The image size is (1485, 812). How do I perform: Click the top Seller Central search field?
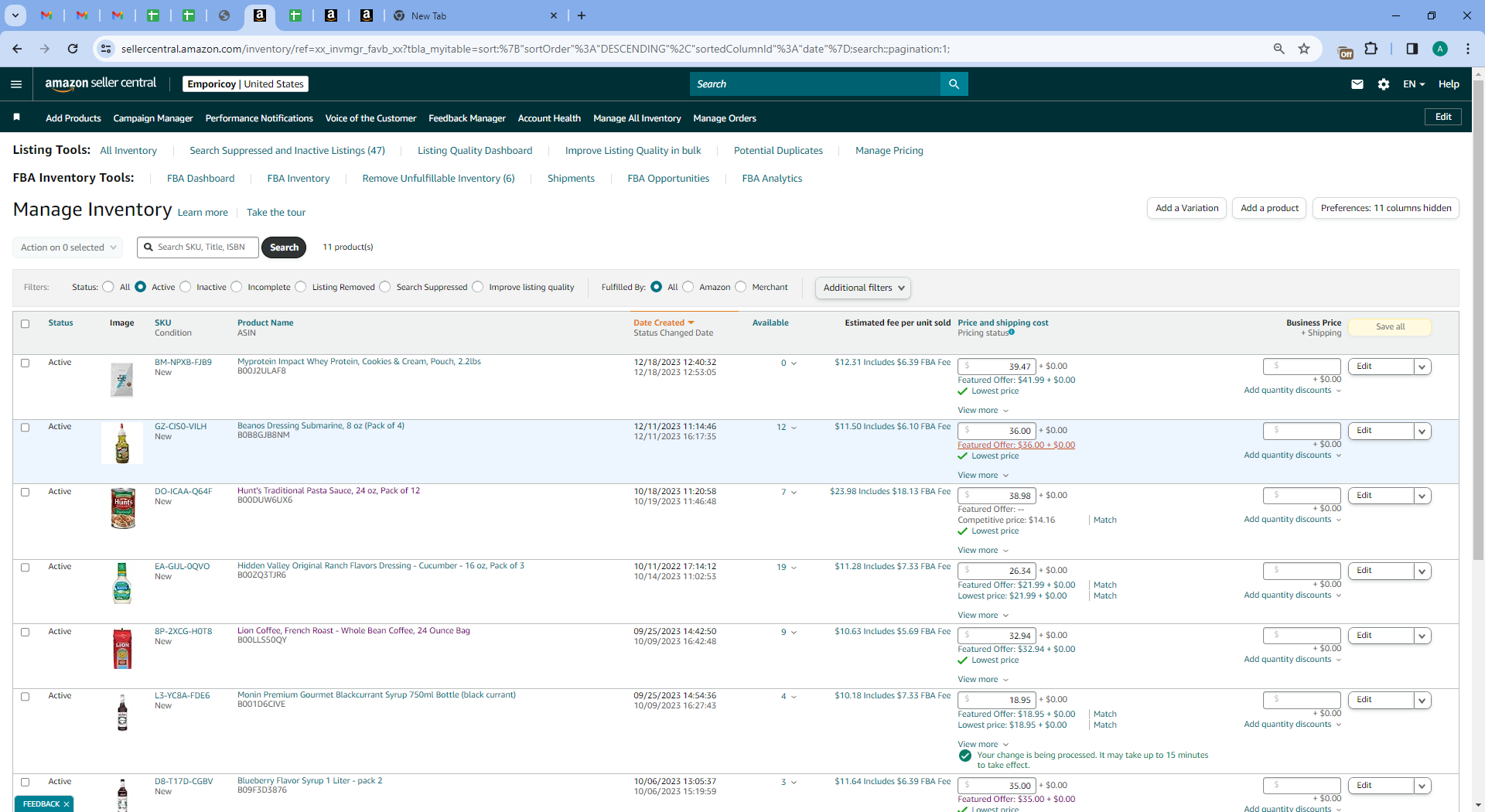(815, 84)
